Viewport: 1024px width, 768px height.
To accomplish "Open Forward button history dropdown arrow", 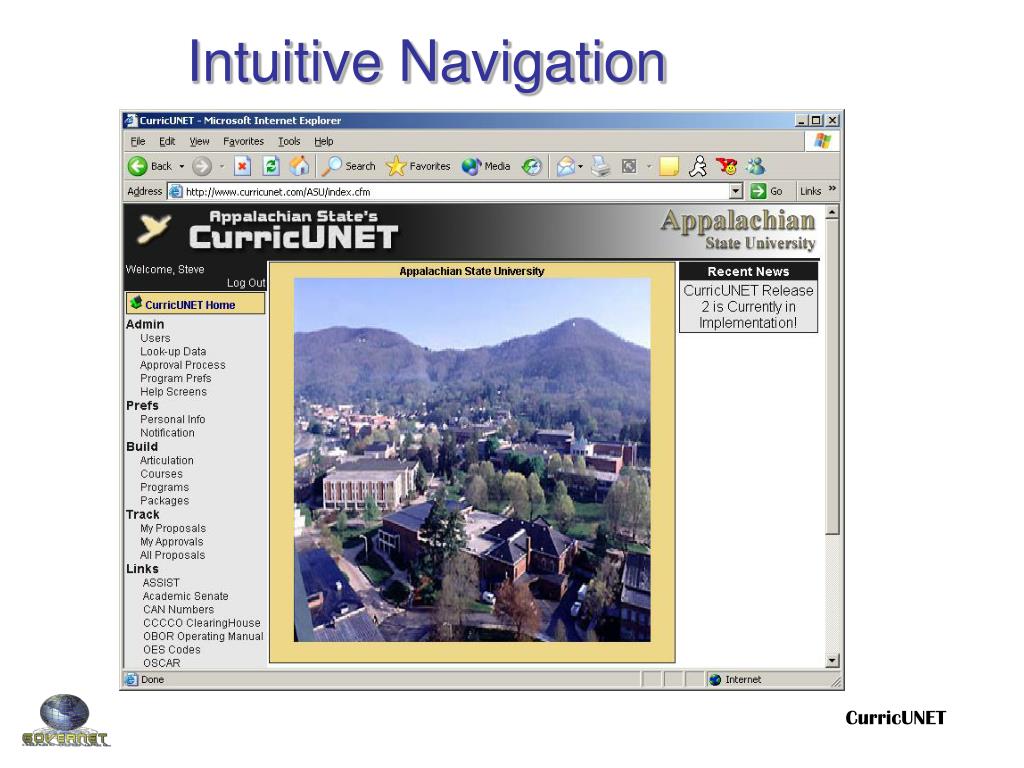I will (221, 167).
